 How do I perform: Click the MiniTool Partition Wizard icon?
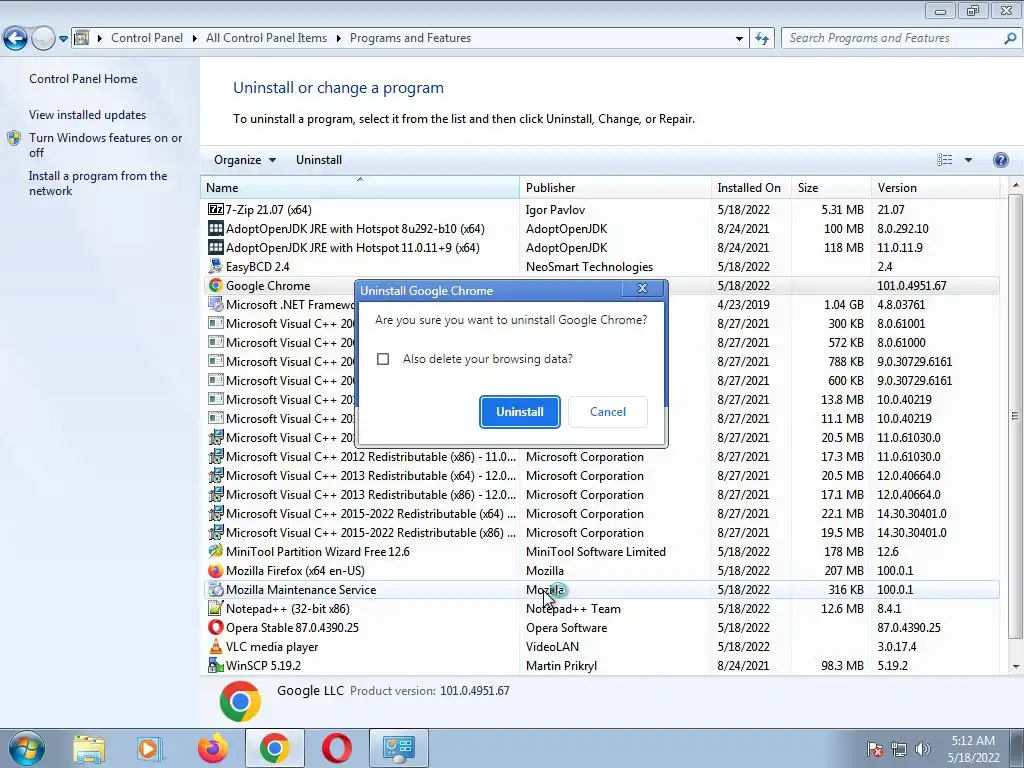point(216,551)
